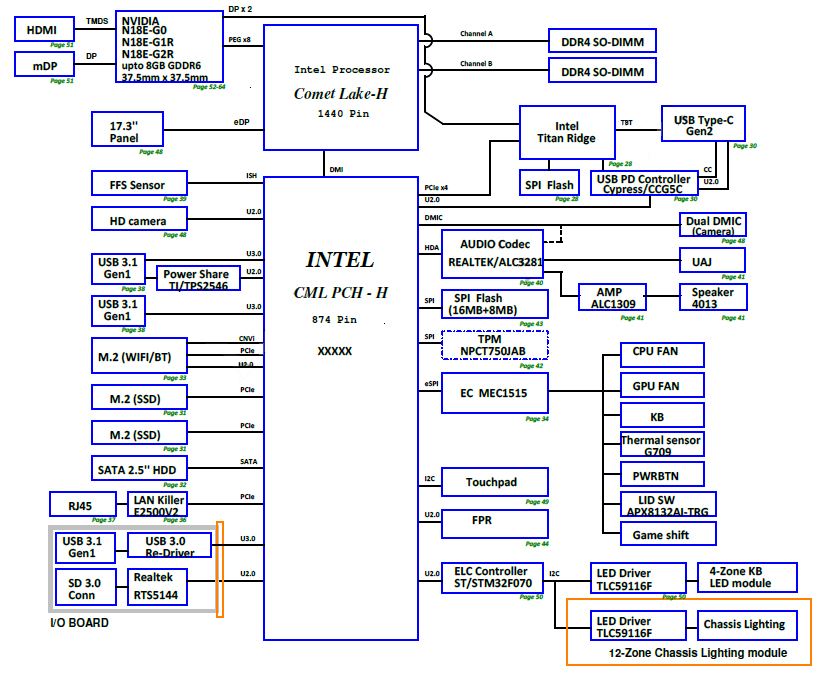
Task: Click the HD camera block
Action: [x=139, y=220]
